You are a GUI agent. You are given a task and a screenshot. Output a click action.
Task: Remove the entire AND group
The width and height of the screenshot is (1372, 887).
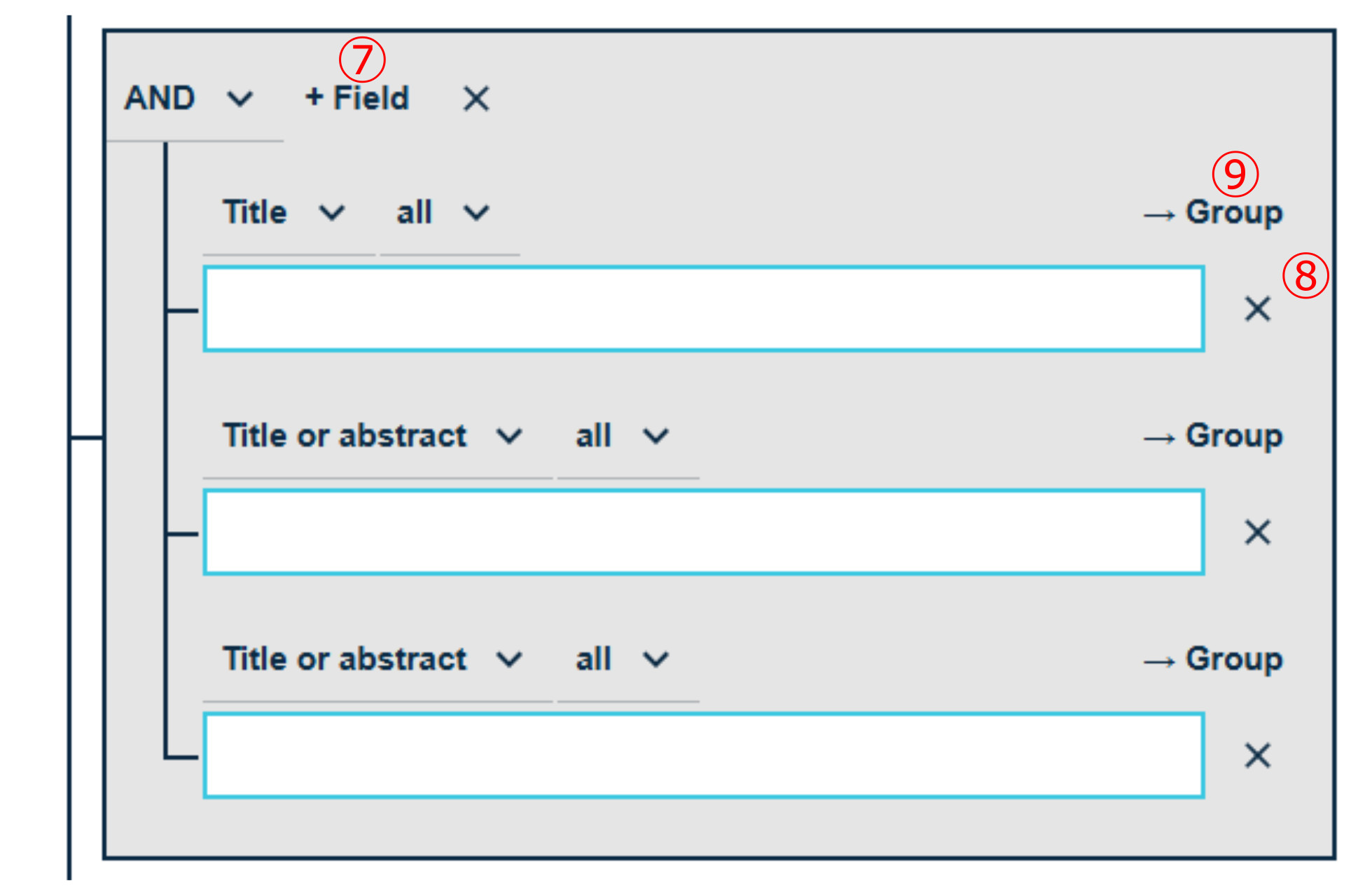[476, 99]
